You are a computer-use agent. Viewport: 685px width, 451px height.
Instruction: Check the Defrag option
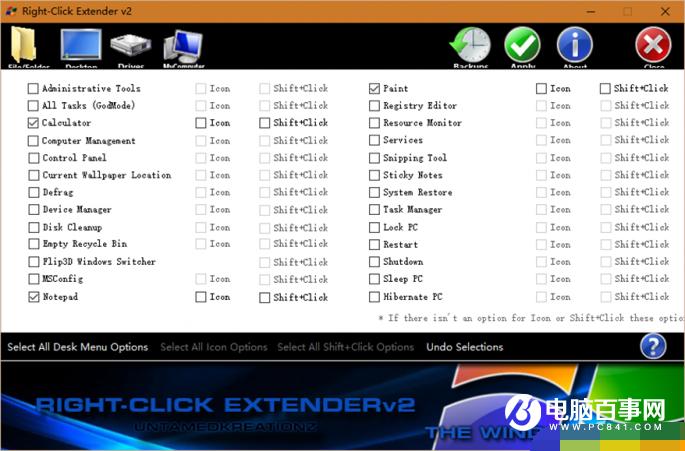pyautogui.click(x=34, y=192)
